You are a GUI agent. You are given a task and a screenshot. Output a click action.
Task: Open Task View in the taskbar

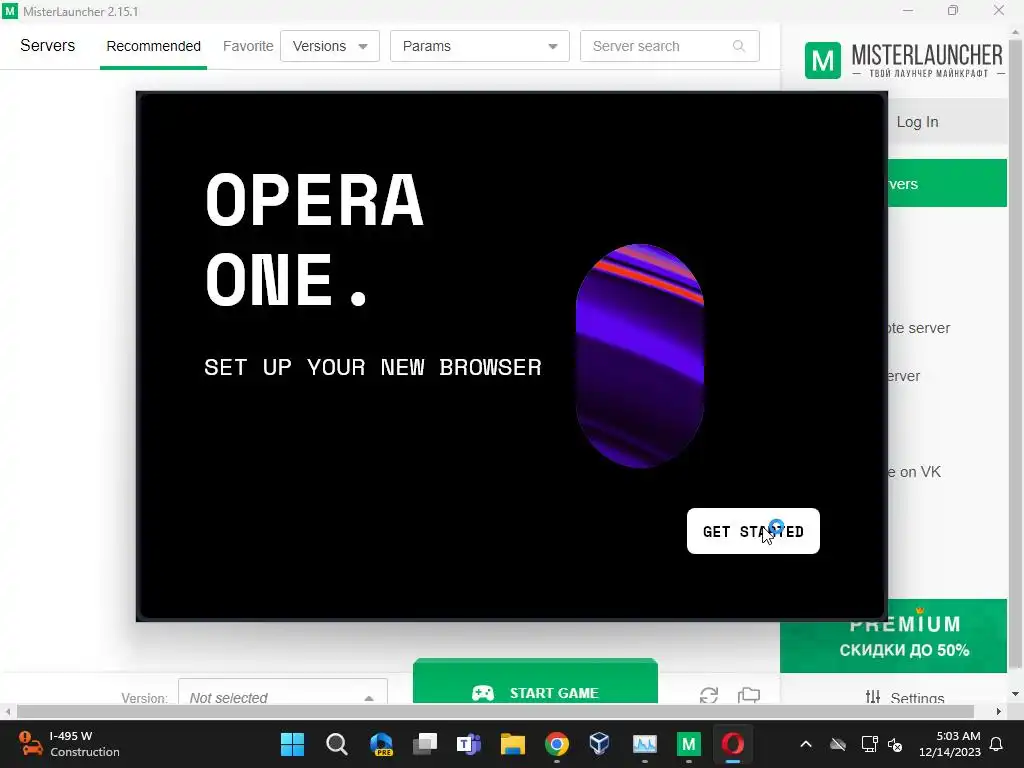pos(424,744)
